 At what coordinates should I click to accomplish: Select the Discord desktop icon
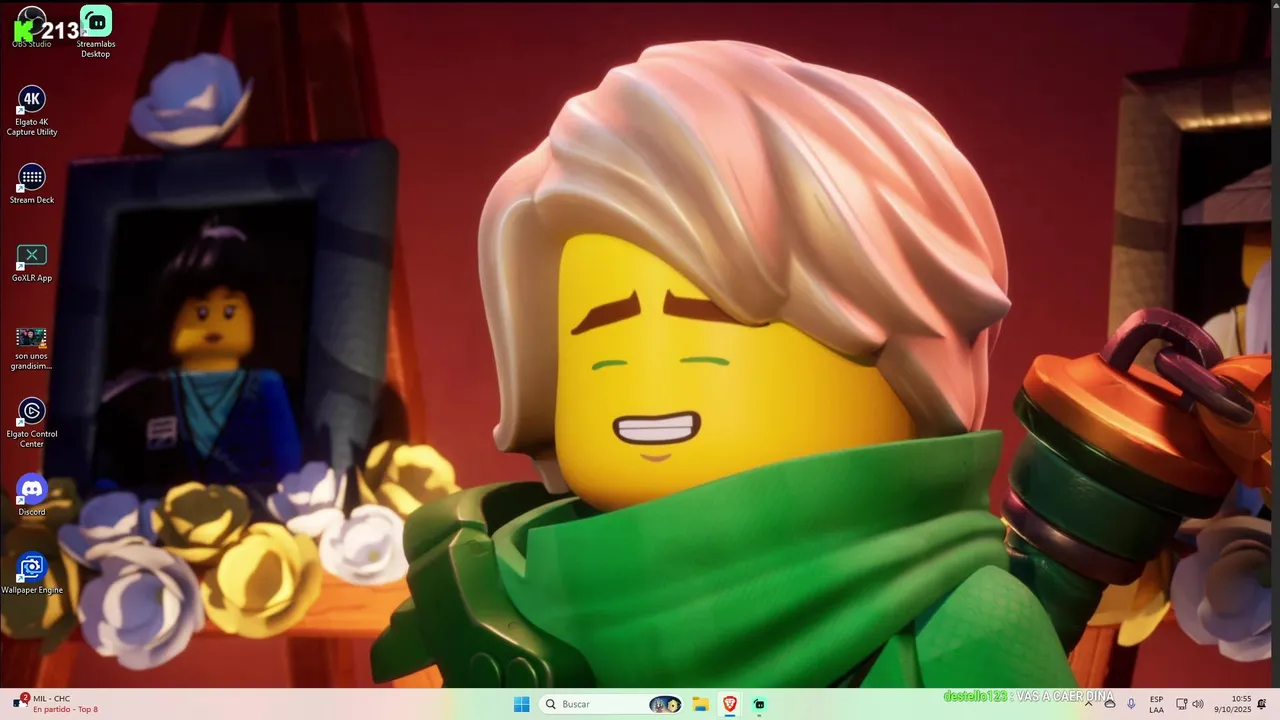(x=32, y=496)
